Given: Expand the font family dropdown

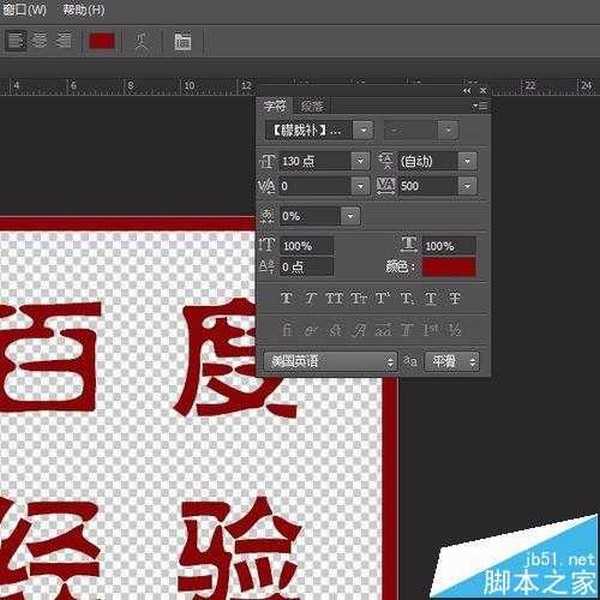Looking at the screenshot, I should click(x=363, y=130).
